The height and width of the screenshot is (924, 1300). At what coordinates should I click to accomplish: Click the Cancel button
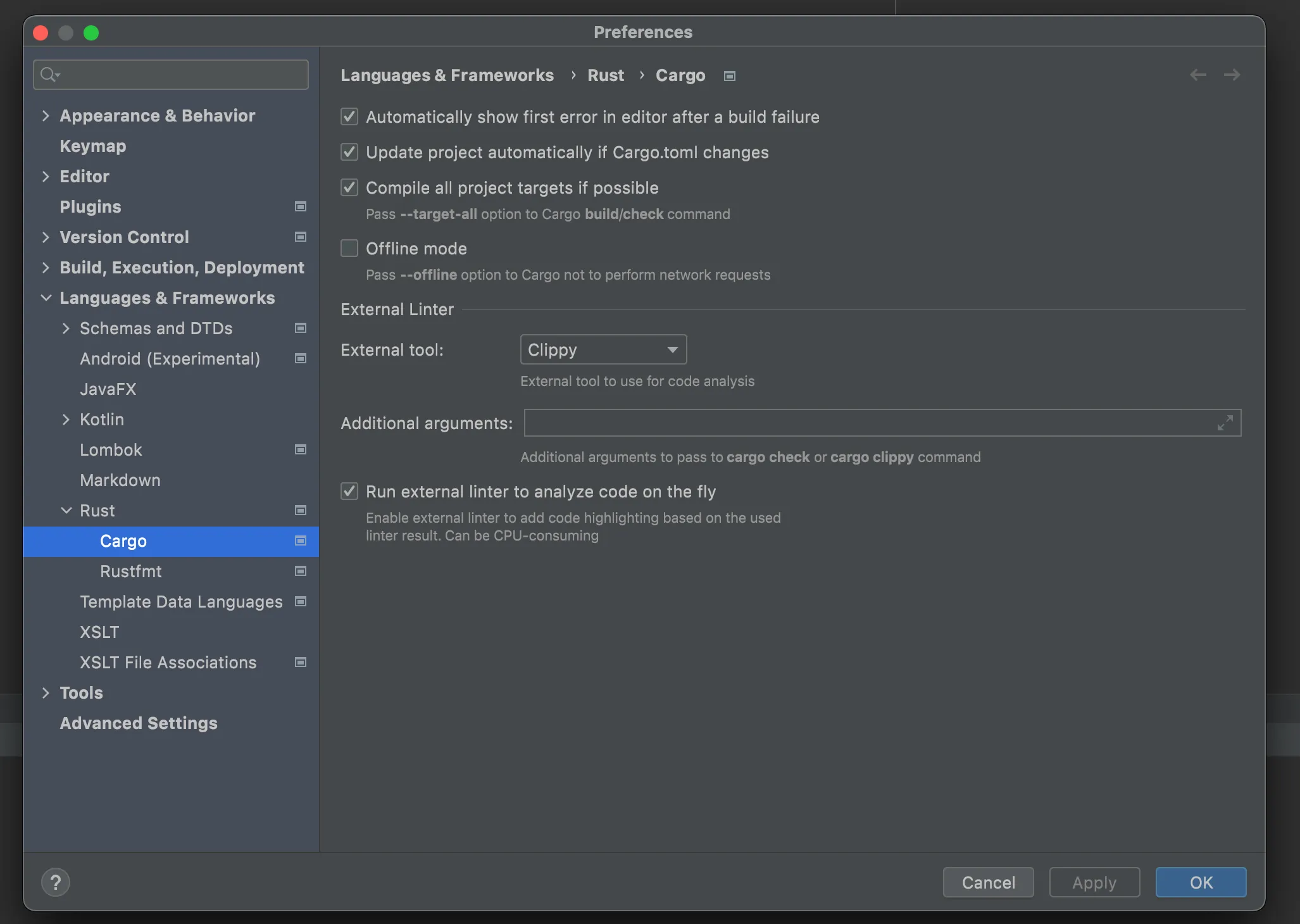pyautogui.click(x=988, y=882)
